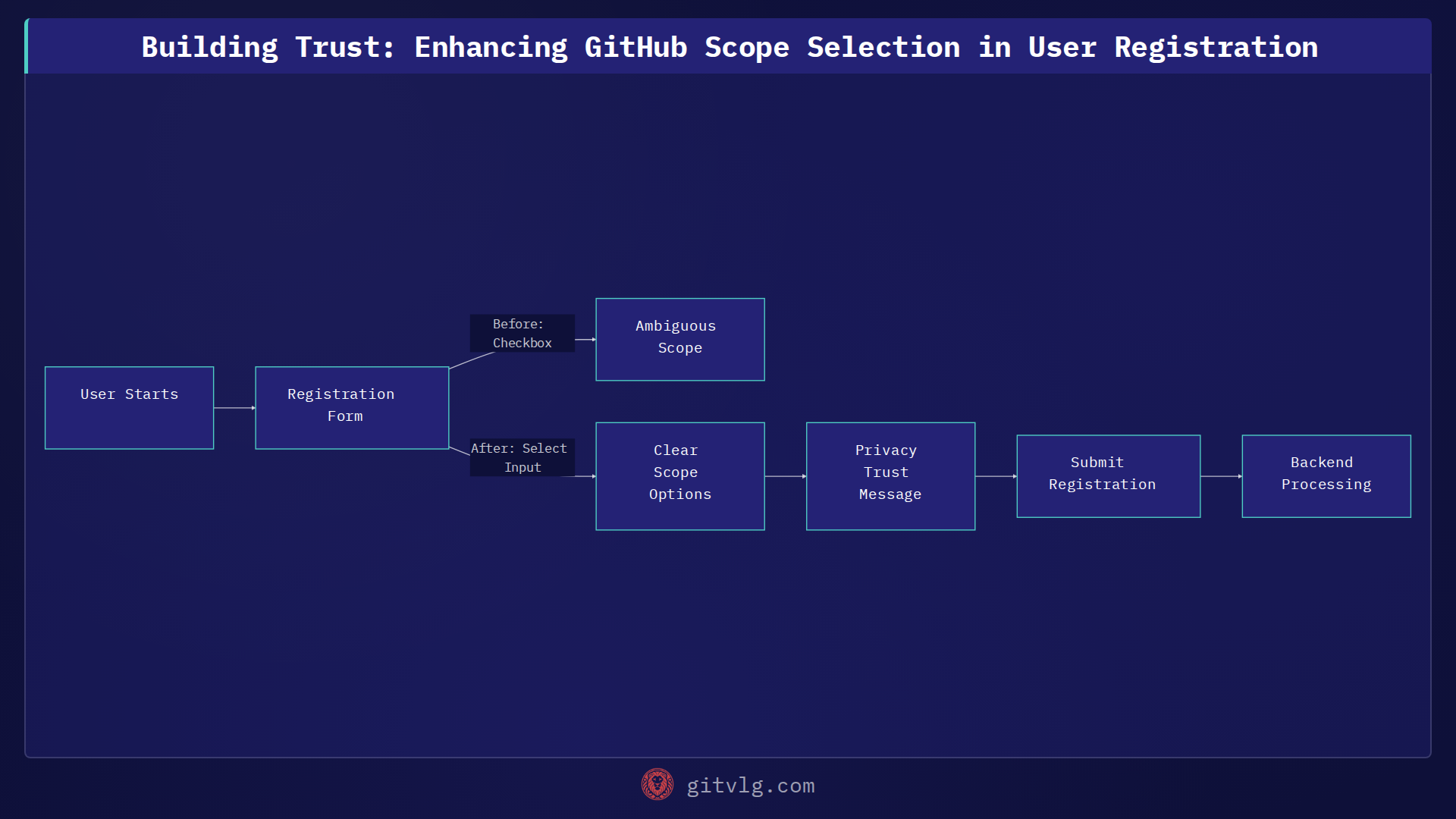
Task: Click the 'Building Trust' diagram title
Action: pyautogui.click(x=730, y=47)
